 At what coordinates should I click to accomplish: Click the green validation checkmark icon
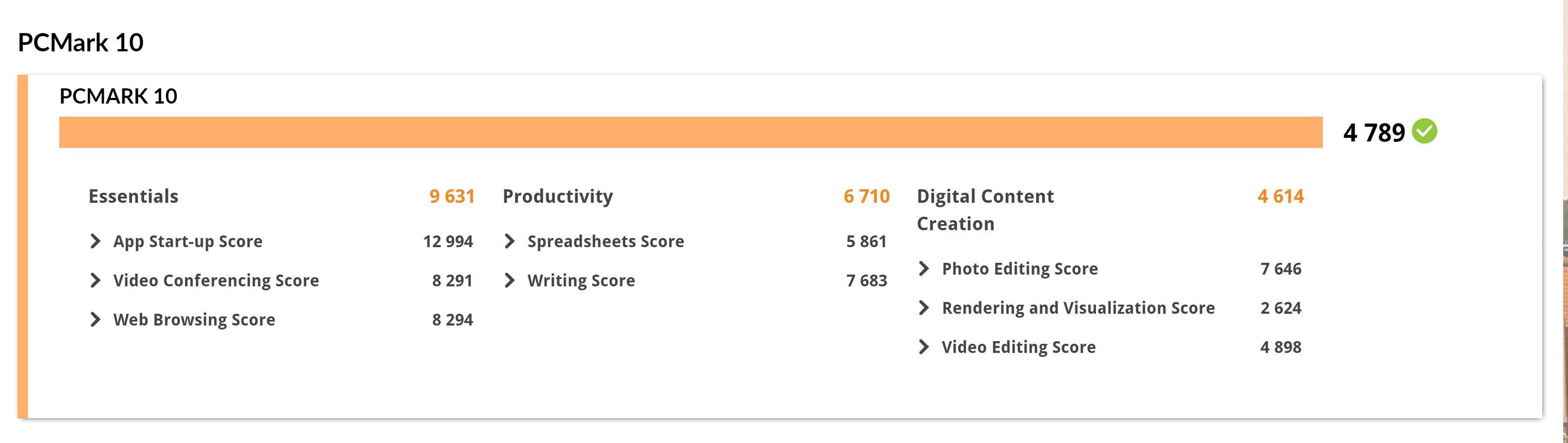pyautogui.click(x=1424, y=131)
